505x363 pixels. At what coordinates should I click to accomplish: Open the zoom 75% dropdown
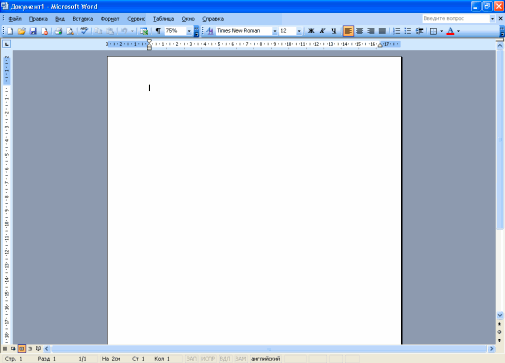(189, 31)
